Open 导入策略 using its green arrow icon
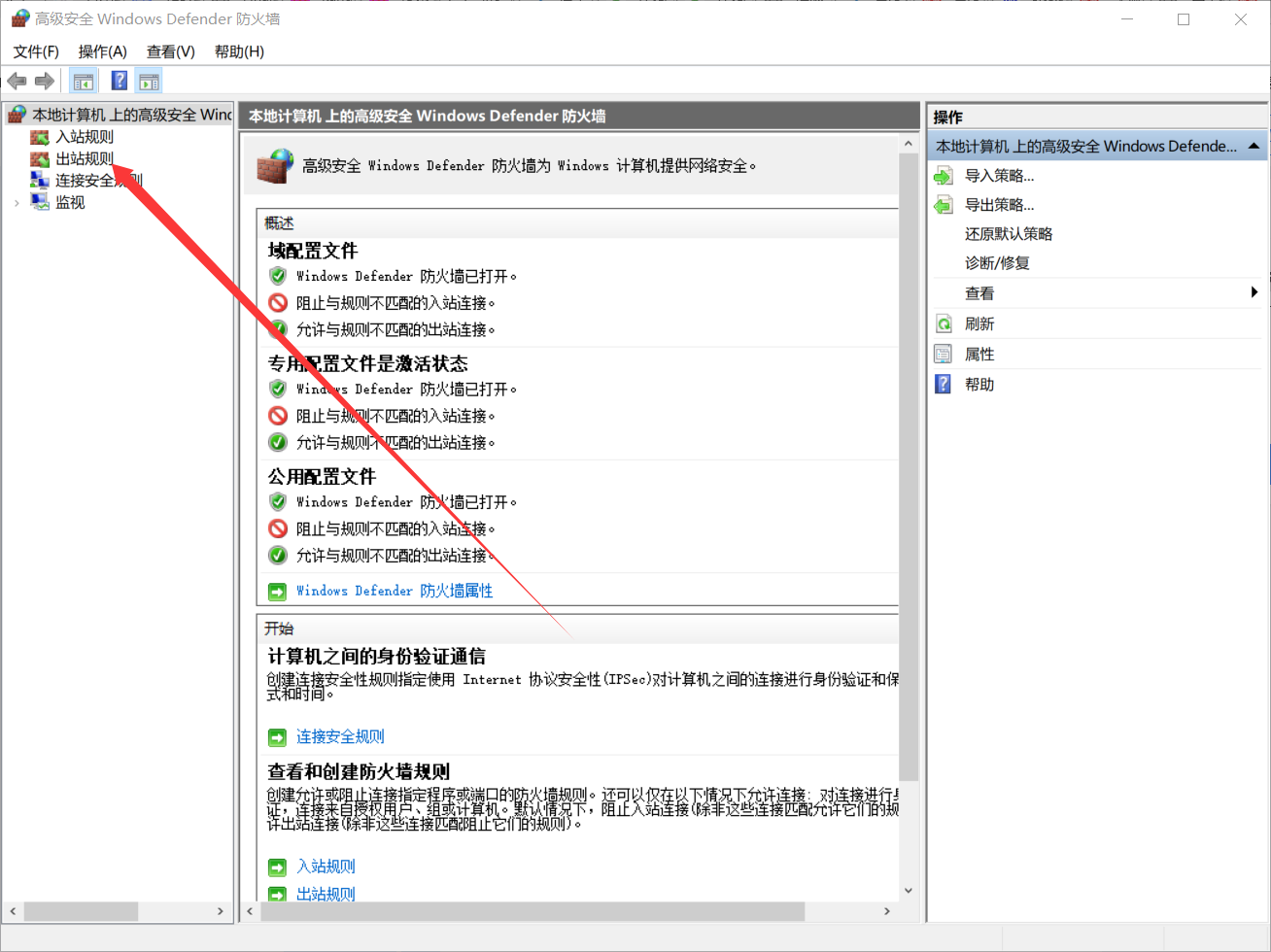The width and height of the screenshot is (1271, 952). tap(943, 175)
